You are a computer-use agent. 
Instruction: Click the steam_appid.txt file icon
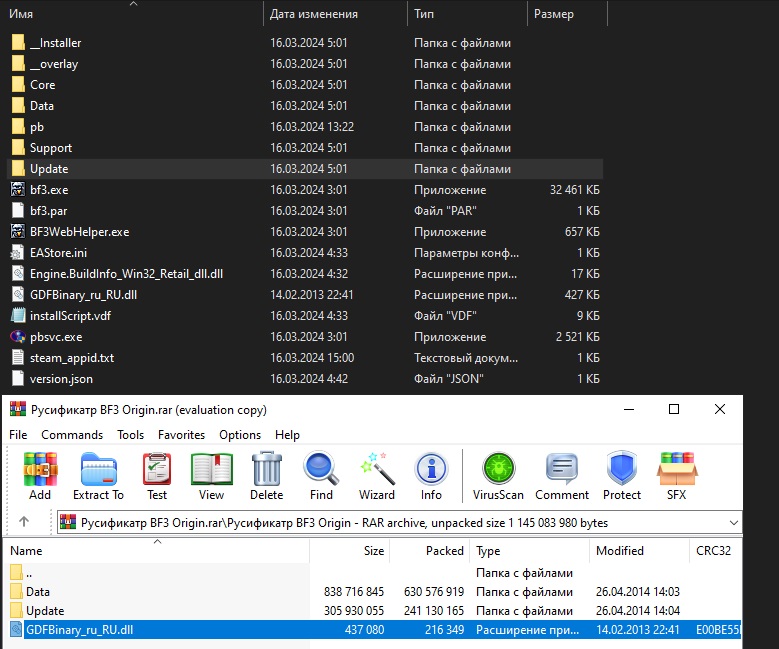tap(18, 357)
